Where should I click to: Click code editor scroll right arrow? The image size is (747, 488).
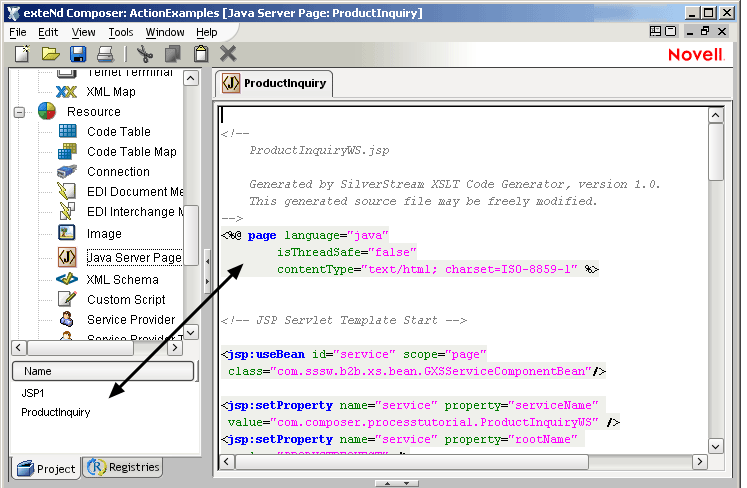click(x=699, y=461)
